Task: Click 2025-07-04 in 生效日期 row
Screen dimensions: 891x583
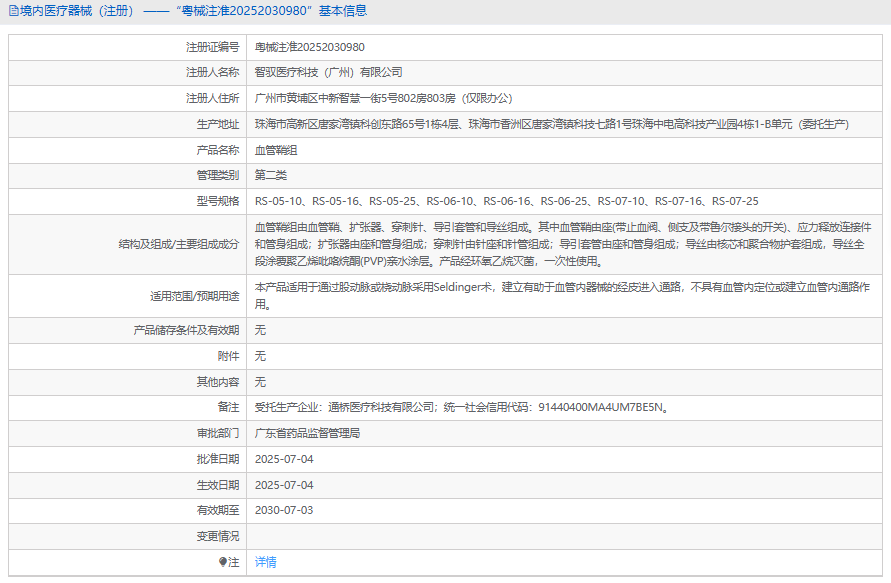Action: 284,485
